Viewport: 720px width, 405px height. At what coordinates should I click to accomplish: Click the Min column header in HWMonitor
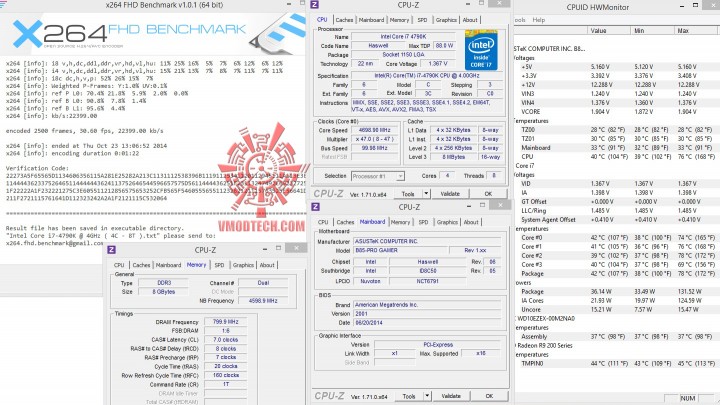(652, 30)
